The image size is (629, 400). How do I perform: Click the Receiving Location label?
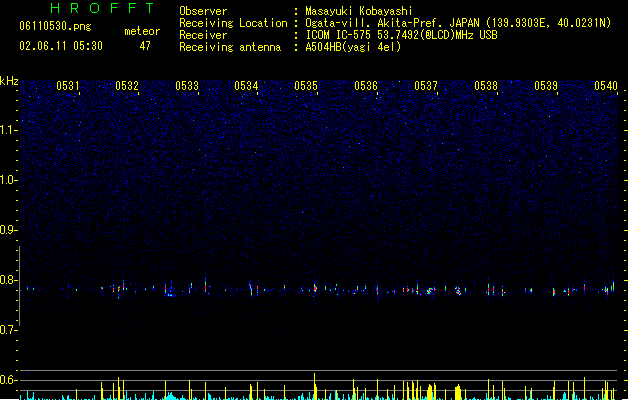[x=233, y=23]
